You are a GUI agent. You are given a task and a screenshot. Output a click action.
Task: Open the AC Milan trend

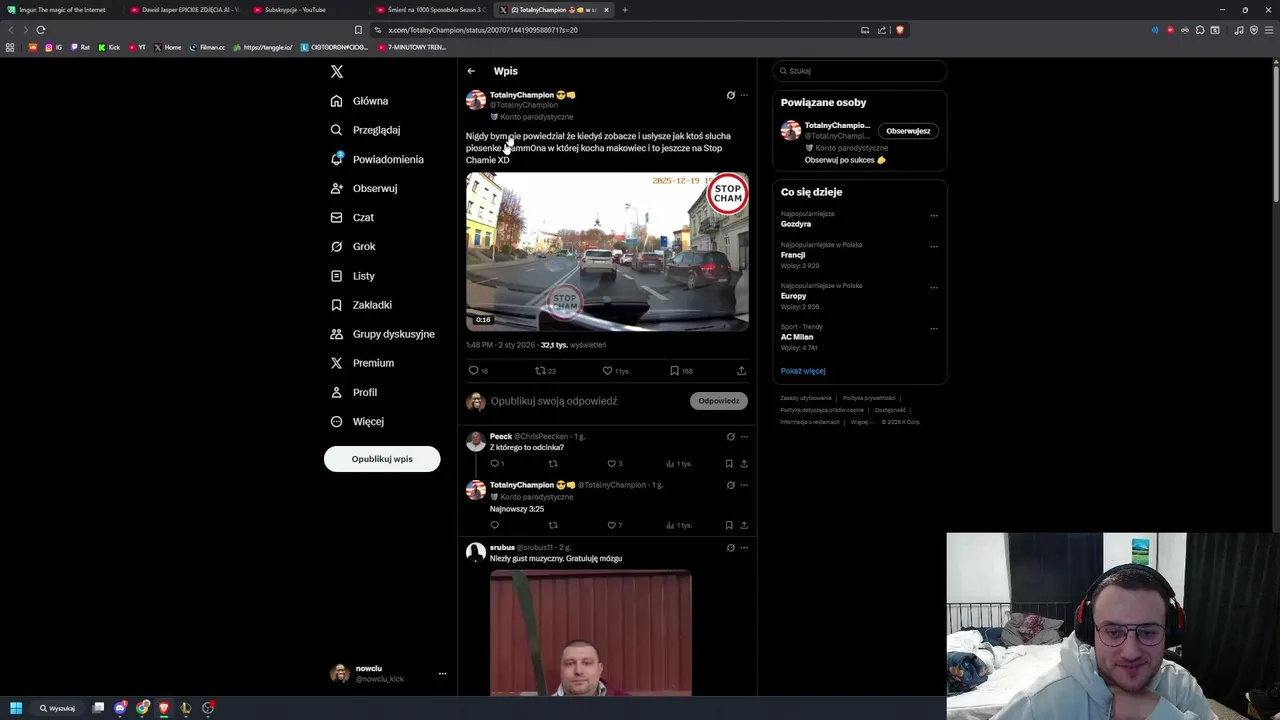pos(797,337)
